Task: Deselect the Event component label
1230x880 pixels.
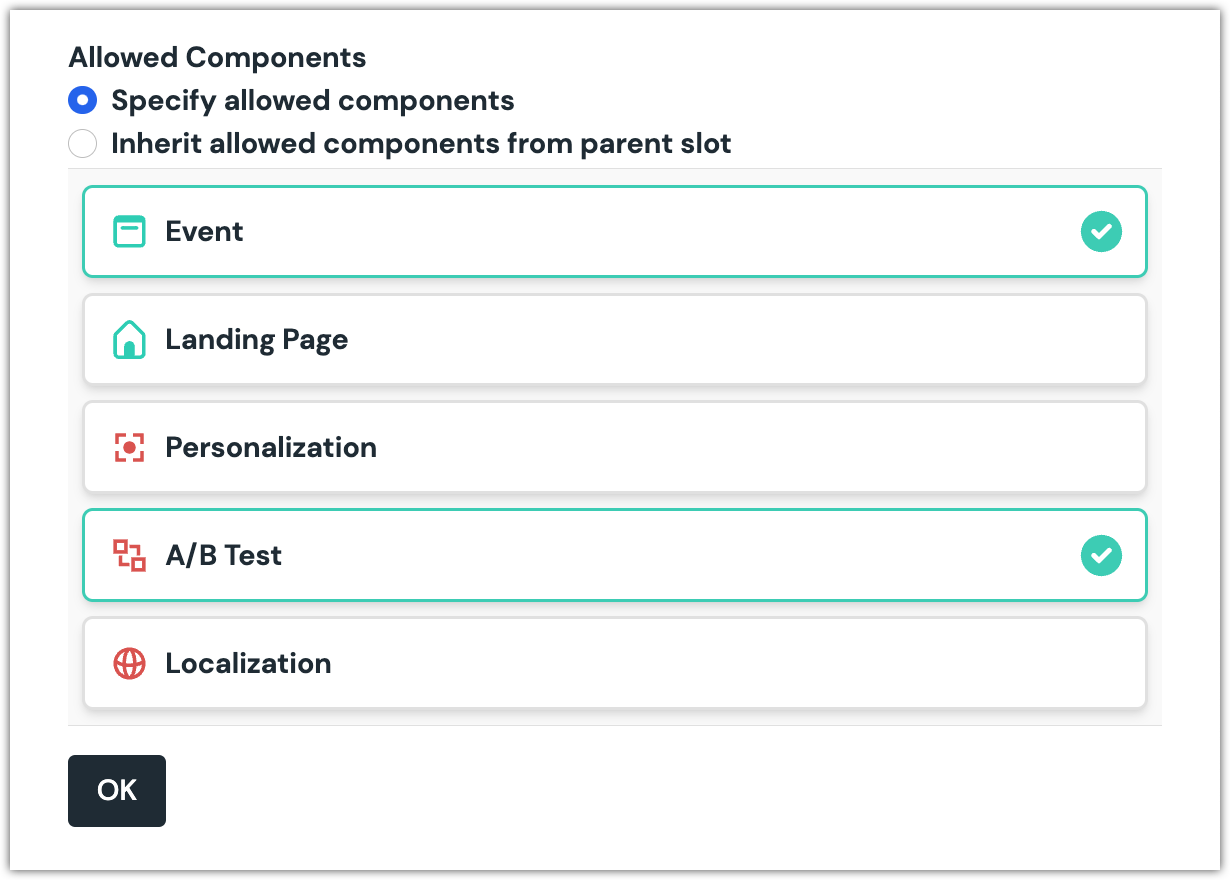Action: click(204, 232)
